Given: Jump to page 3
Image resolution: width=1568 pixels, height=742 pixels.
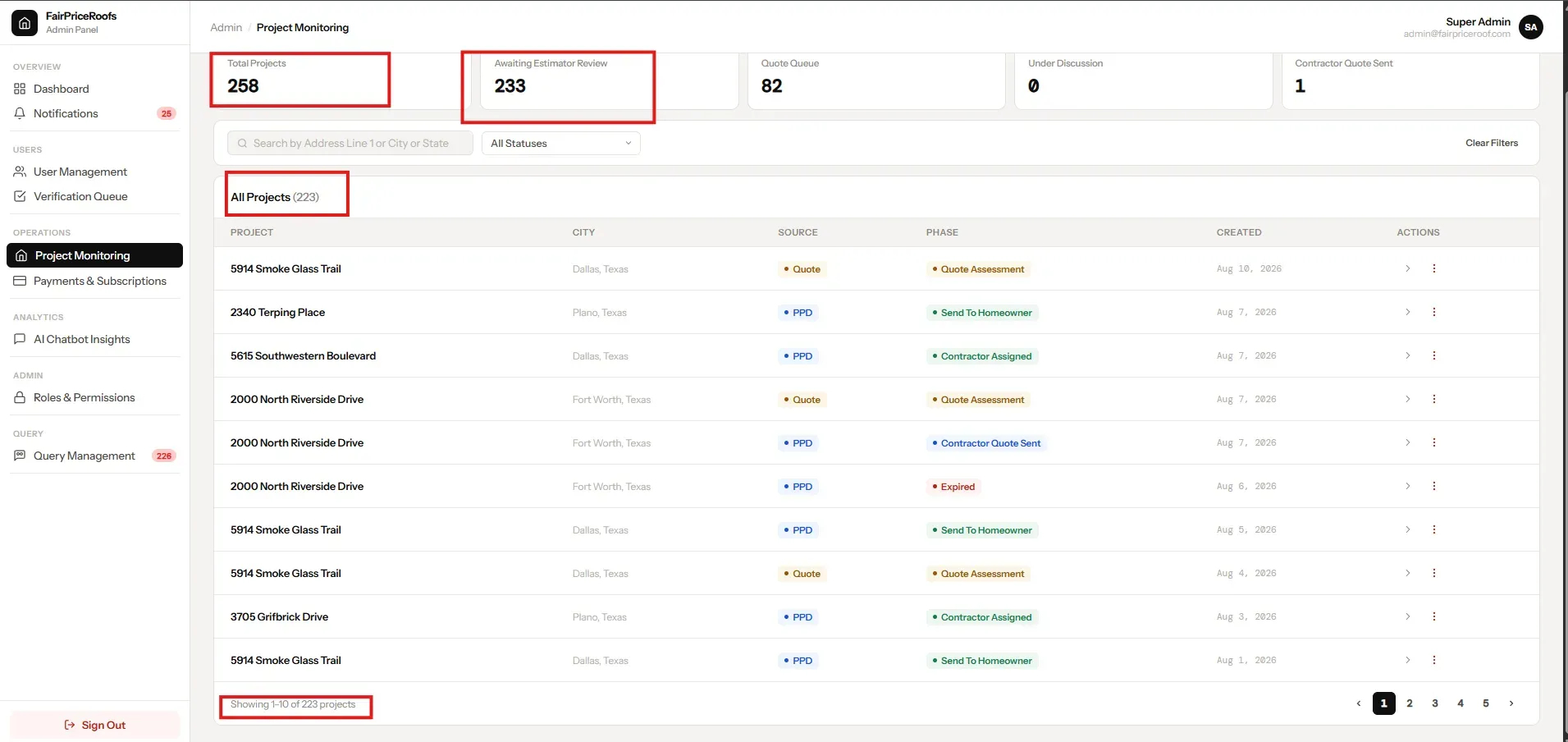Looking at the screenshot, I should 1435,703.
